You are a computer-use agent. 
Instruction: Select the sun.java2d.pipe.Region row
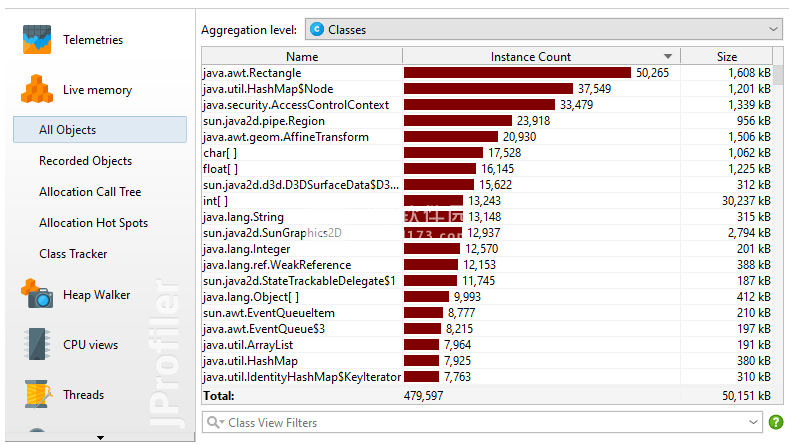487,121
